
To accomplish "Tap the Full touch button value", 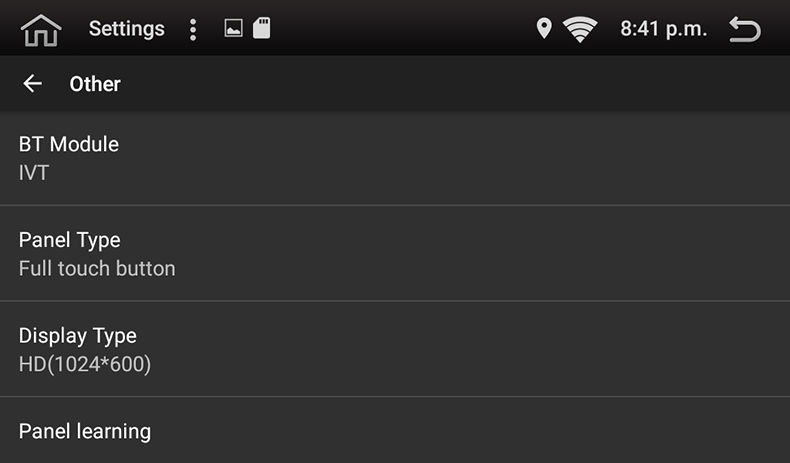I will coord(97,268).
